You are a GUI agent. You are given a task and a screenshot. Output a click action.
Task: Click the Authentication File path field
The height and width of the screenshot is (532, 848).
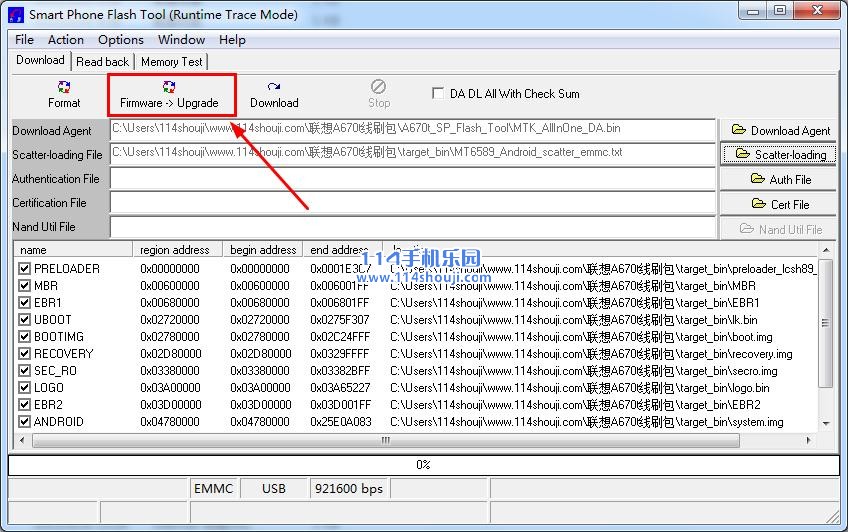tap(413, 179)
